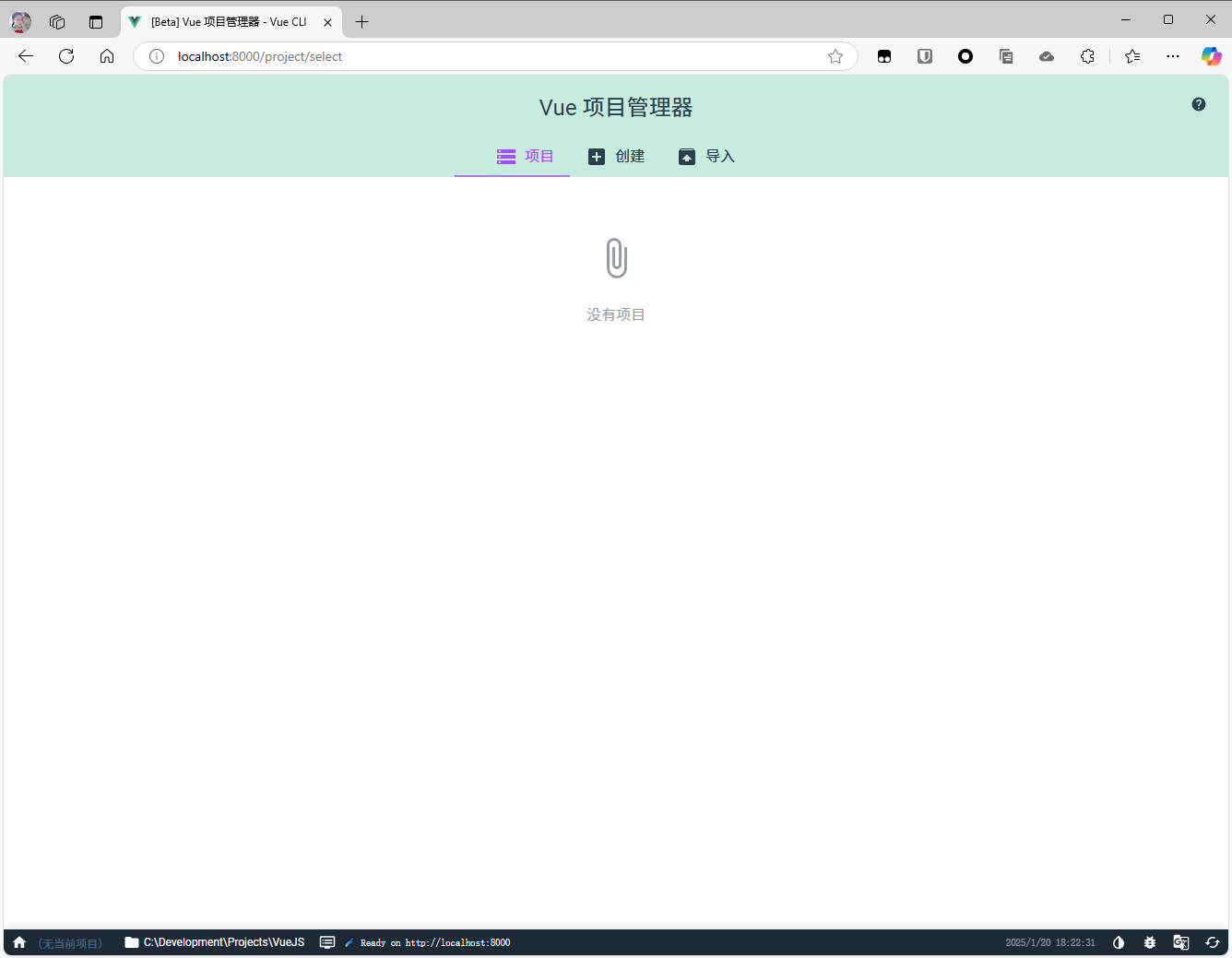
Task: Open new browser tab with plus button
Action: click(x=362, y=21)
